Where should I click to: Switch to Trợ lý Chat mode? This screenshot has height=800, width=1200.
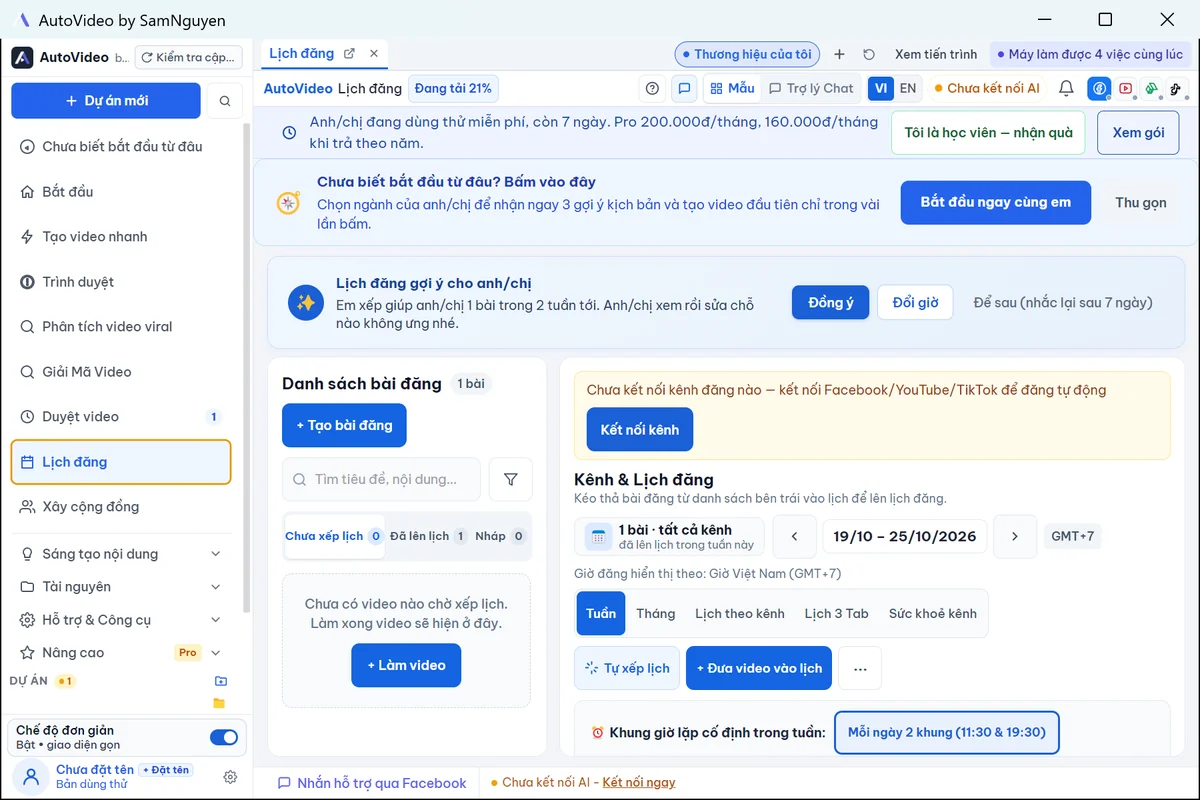click(x=811, y=88)
